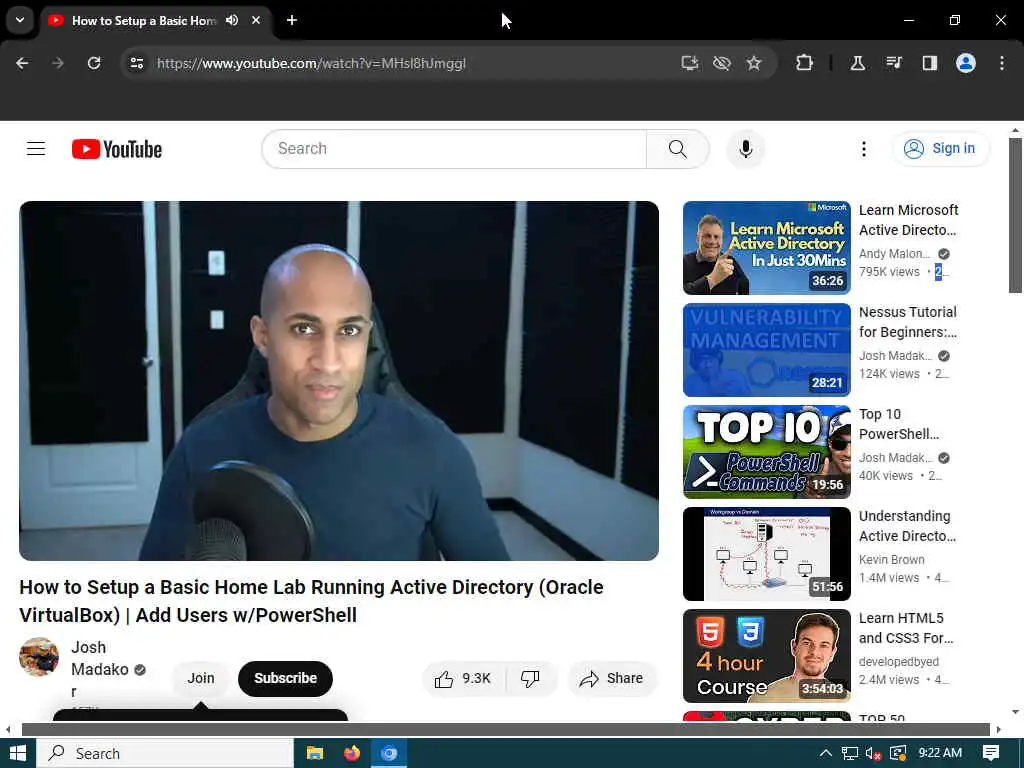Click the Chromium taskbar icon

point(389,754)
